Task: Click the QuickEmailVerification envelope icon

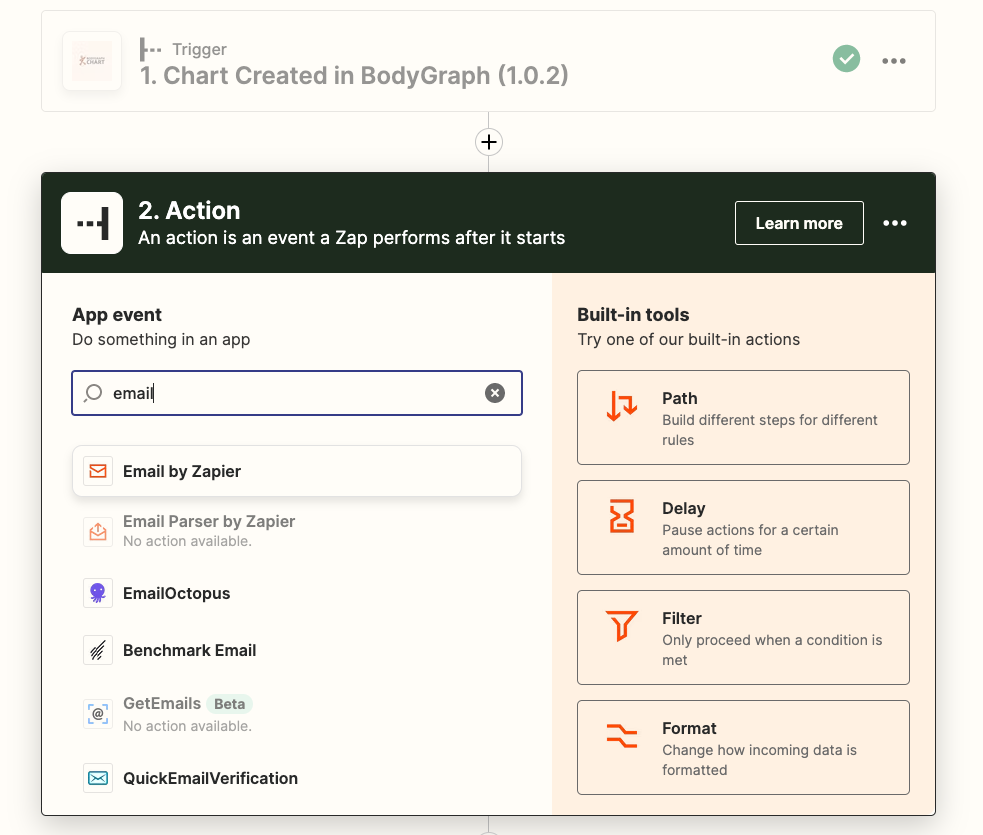Action: click(98, 778)
